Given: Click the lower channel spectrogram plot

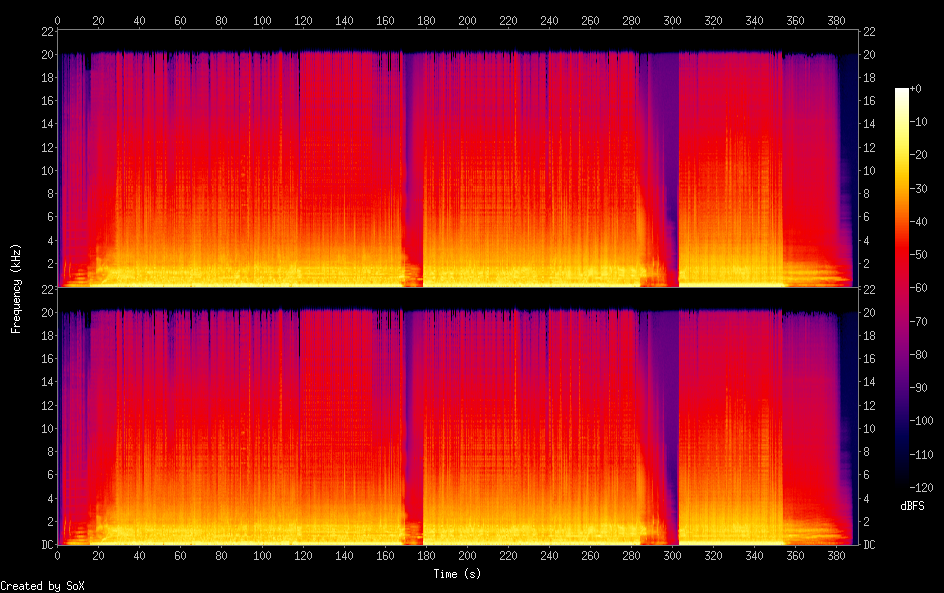Looking at the screenshot, I should (x=458, y=416).
